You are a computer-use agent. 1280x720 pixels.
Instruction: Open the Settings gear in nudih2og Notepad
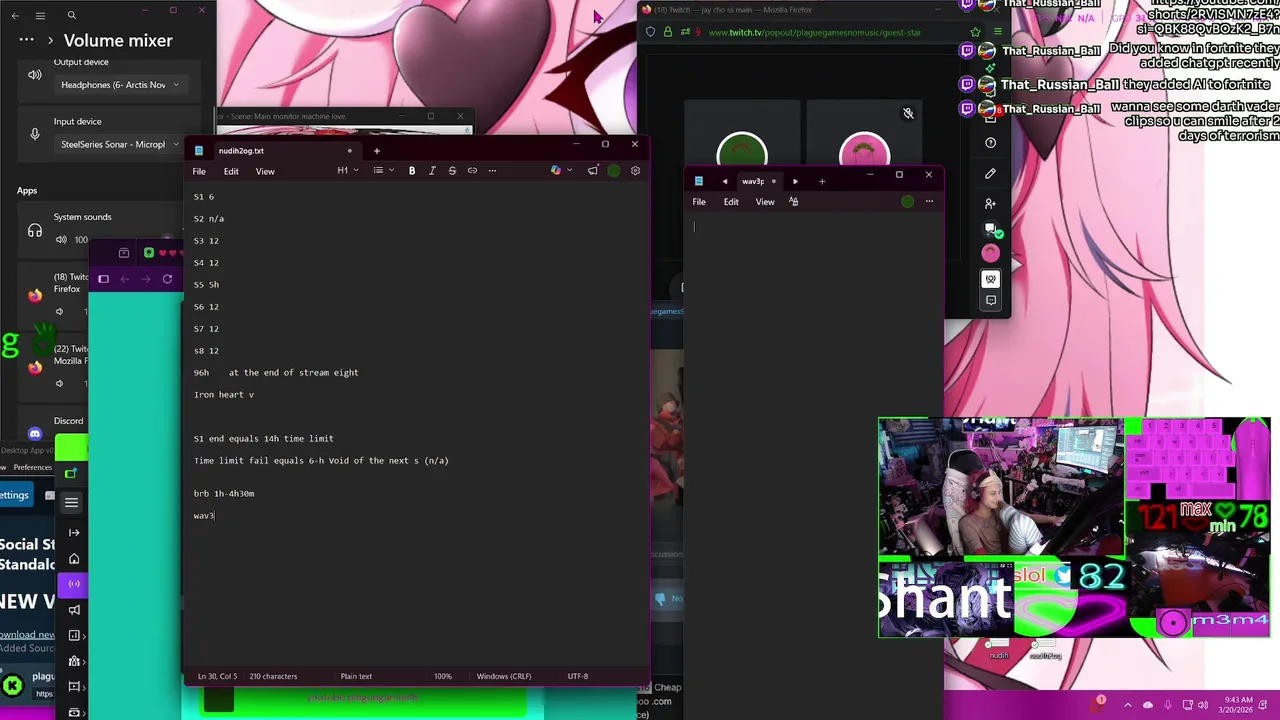pyautogui.click(x=635, y=171)
